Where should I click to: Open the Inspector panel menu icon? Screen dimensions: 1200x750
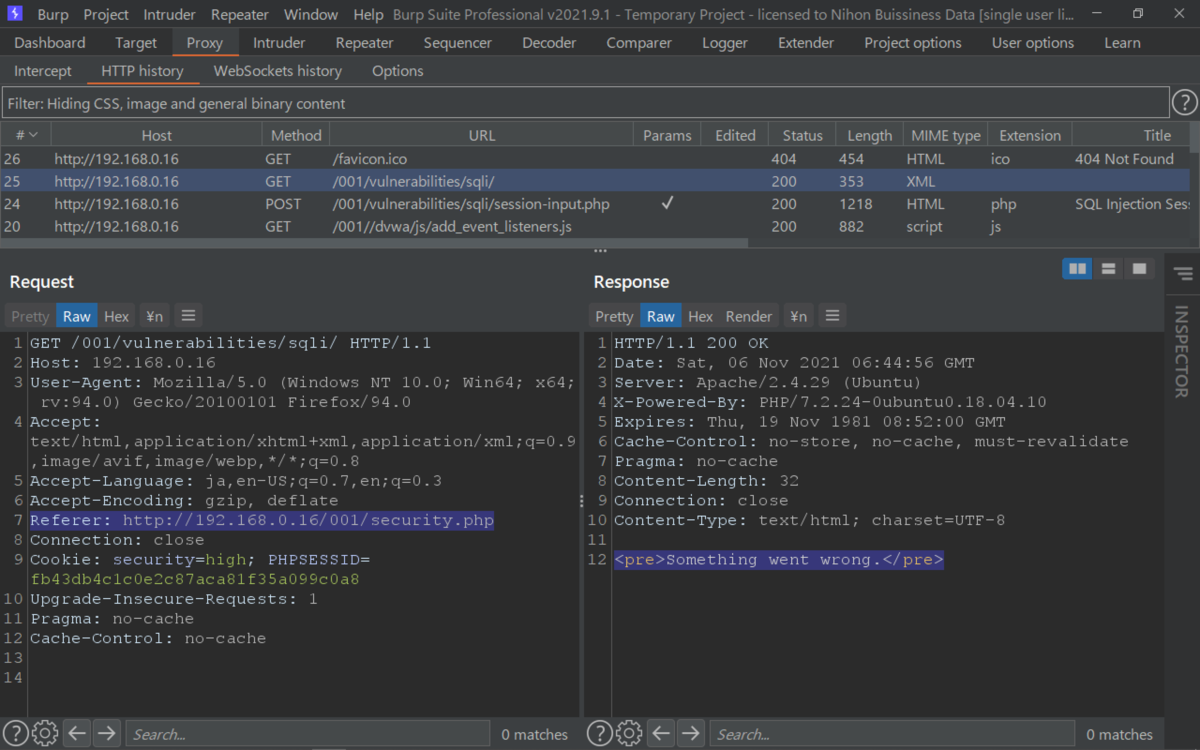click(1182, 273)
